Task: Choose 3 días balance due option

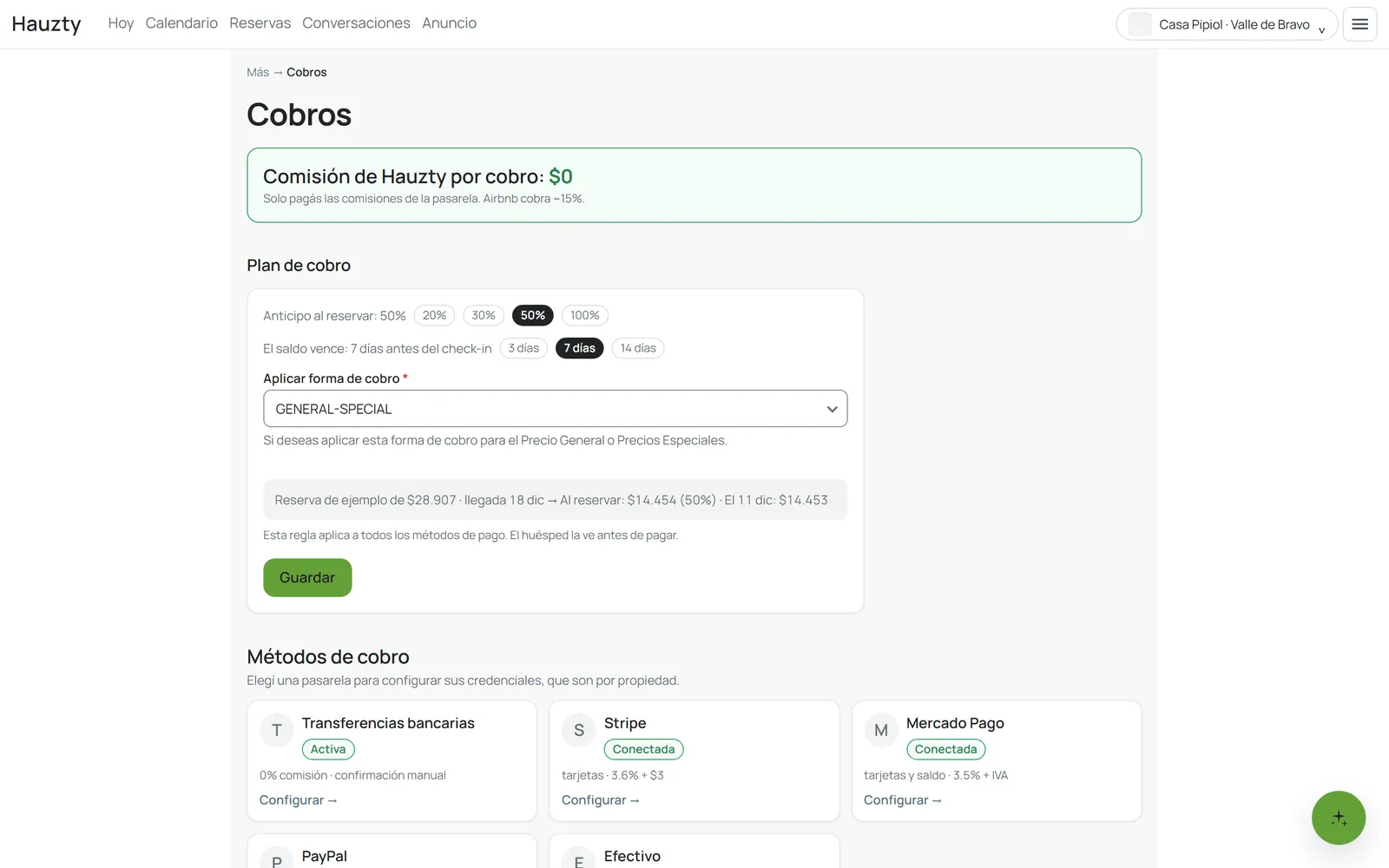Action: [523, 348]
